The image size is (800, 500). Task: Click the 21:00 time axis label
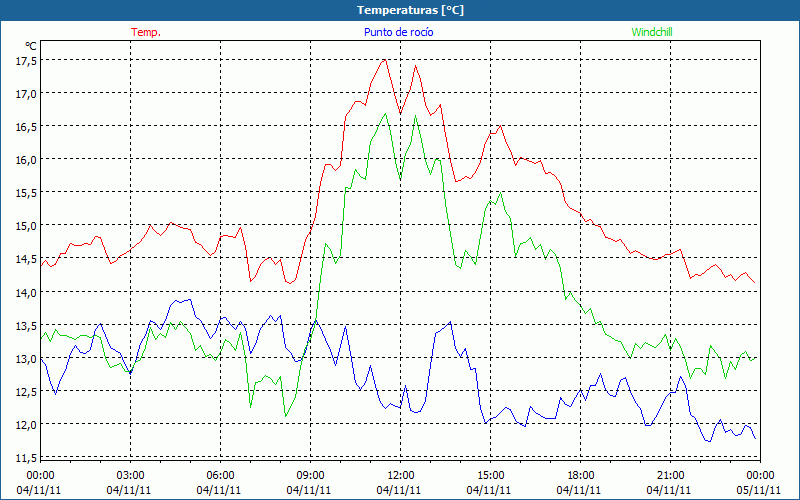[670, 476]
